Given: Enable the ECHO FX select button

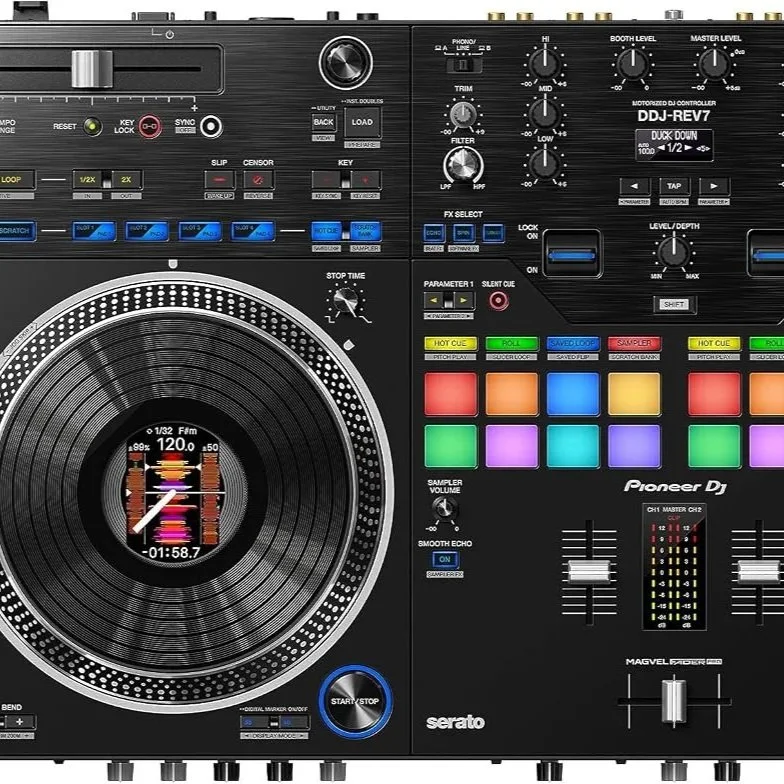Looking at the screenshot, I should click(x=434, y=233).
